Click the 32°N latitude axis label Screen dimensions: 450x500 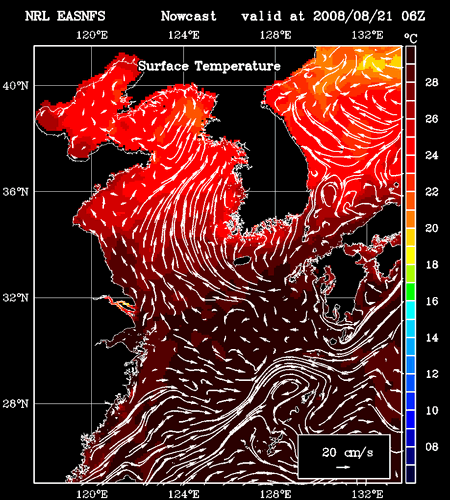16,297
